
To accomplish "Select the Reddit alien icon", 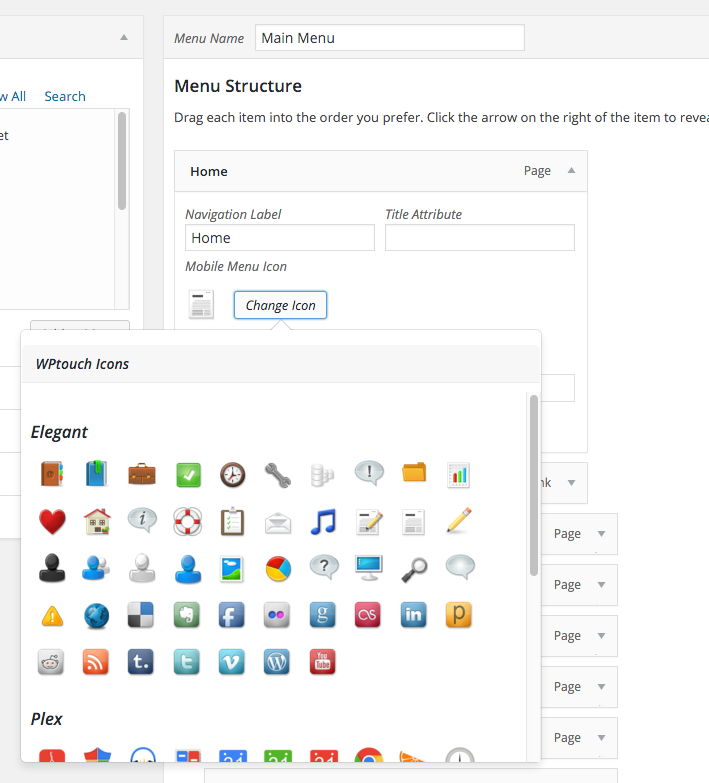I will point(51,662).
